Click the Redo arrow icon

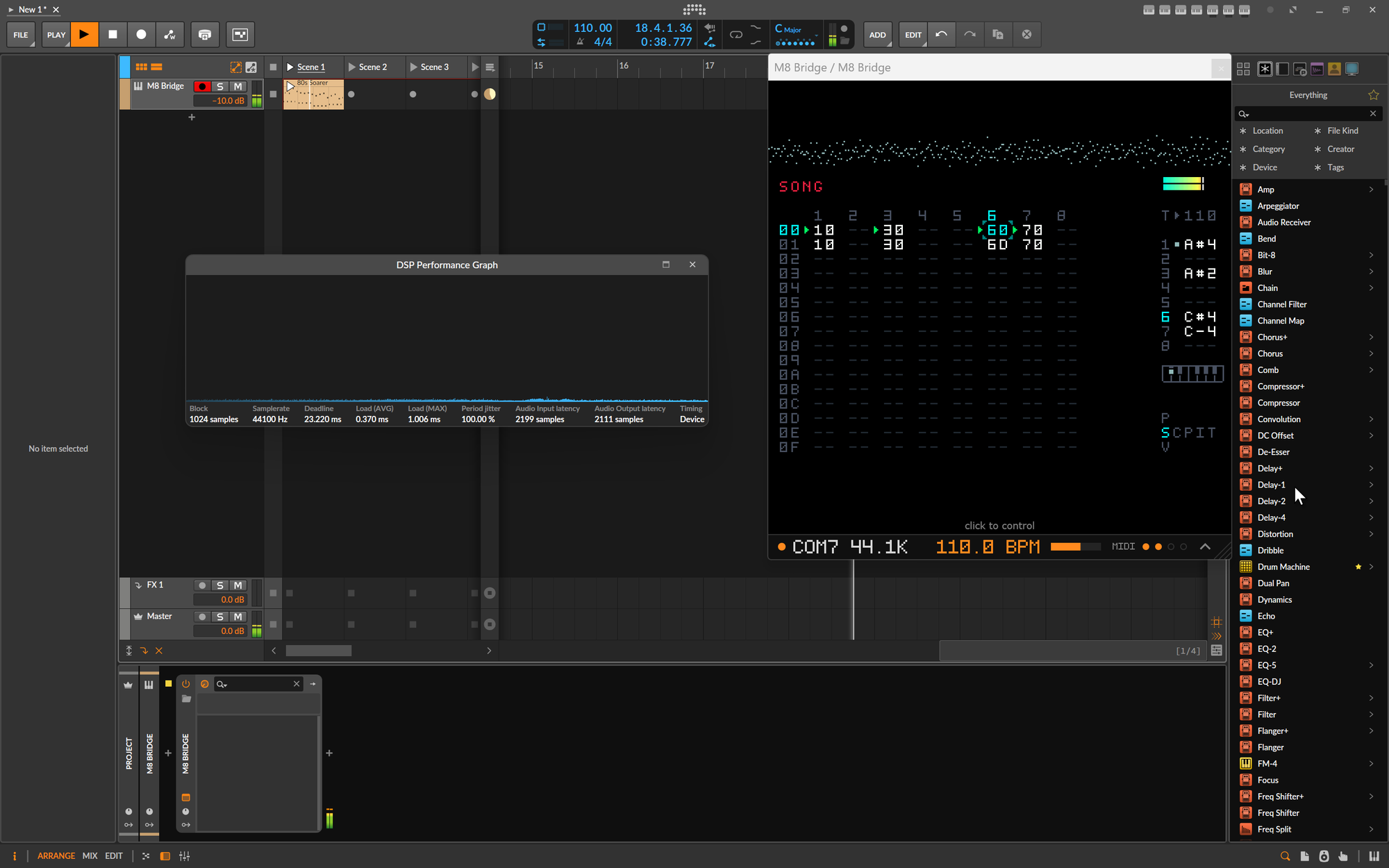click(970, 34)
